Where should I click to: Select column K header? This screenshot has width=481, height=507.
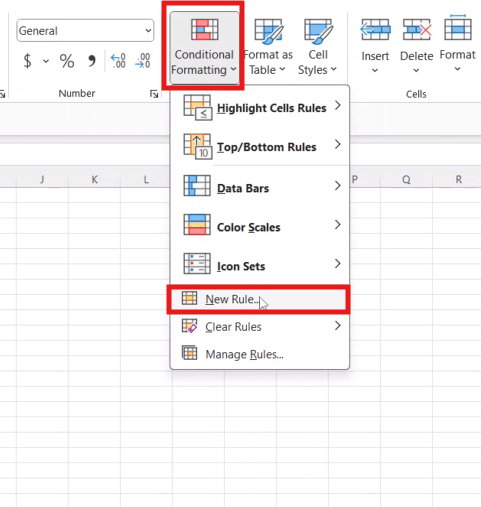(94, 179)
